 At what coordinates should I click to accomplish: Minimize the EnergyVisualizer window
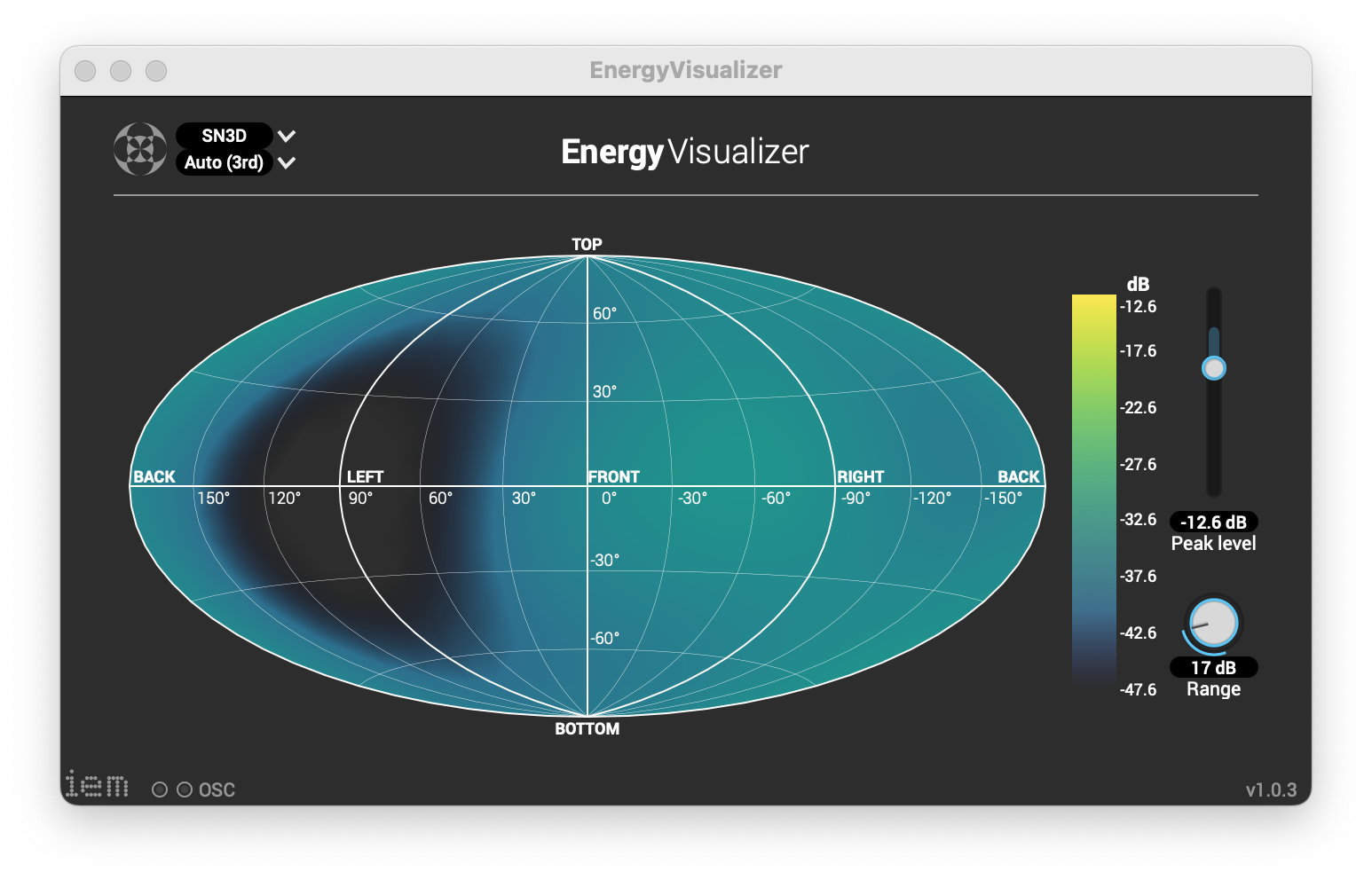[121, 71]
